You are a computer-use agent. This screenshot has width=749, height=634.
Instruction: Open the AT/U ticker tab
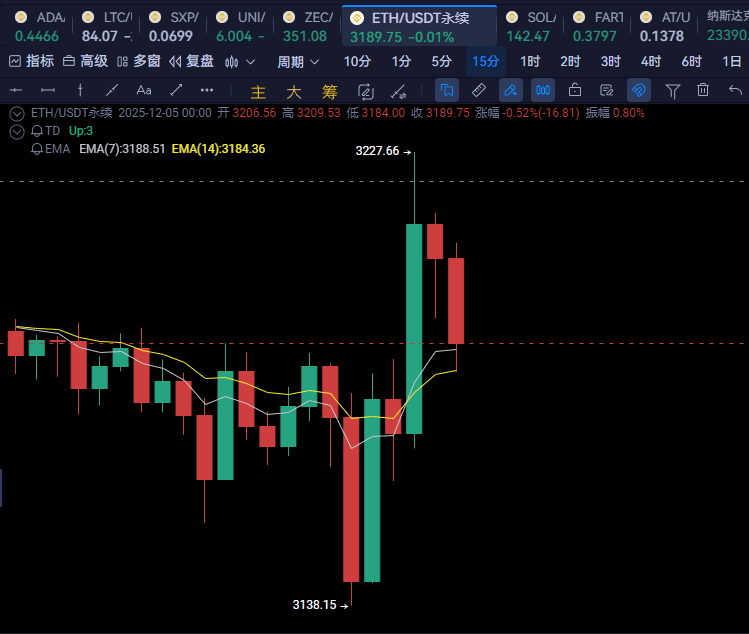pyautogui.click(x=665, y=26)
